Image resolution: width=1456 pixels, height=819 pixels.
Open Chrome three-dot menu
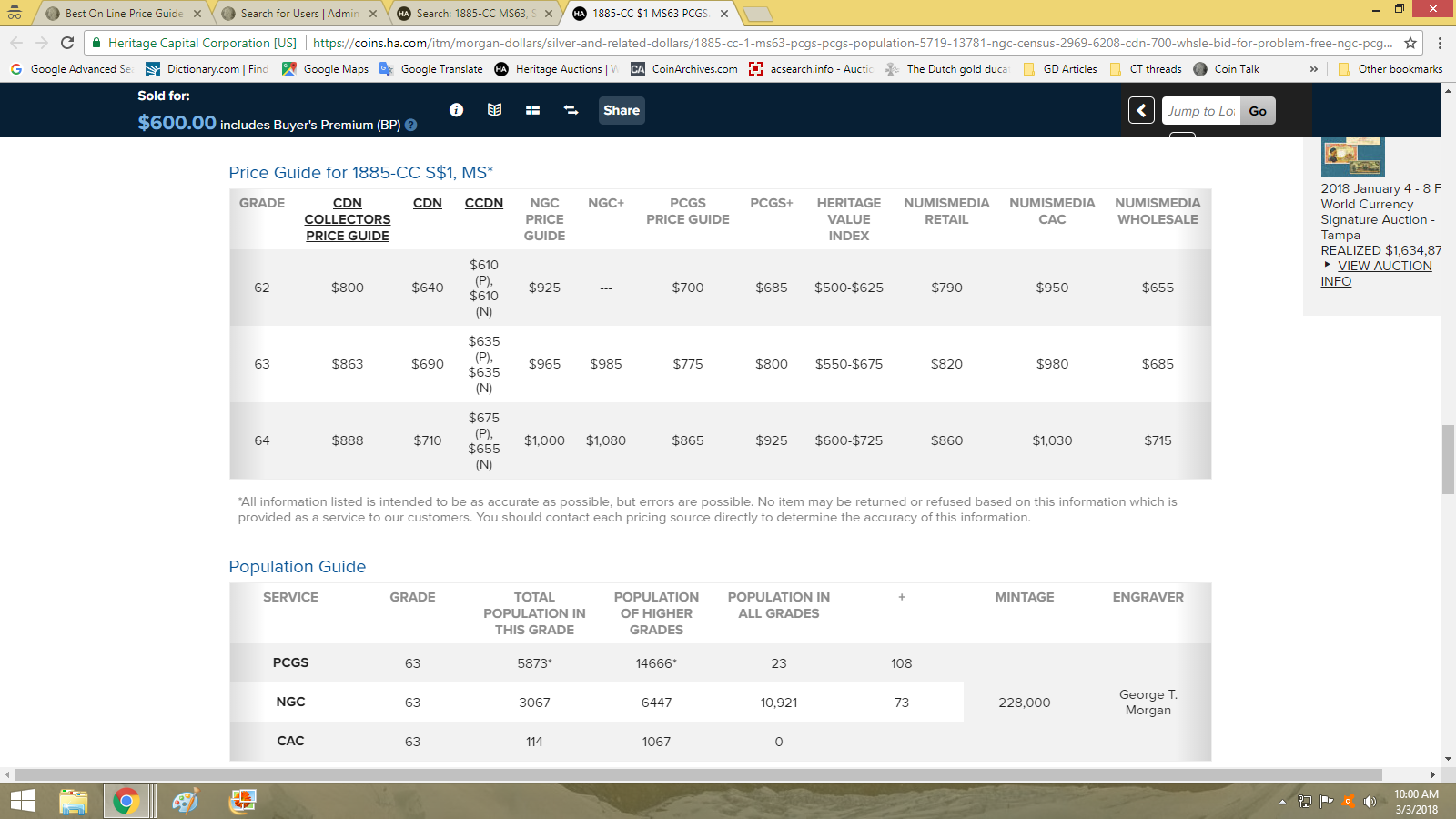click(1440, 43)
